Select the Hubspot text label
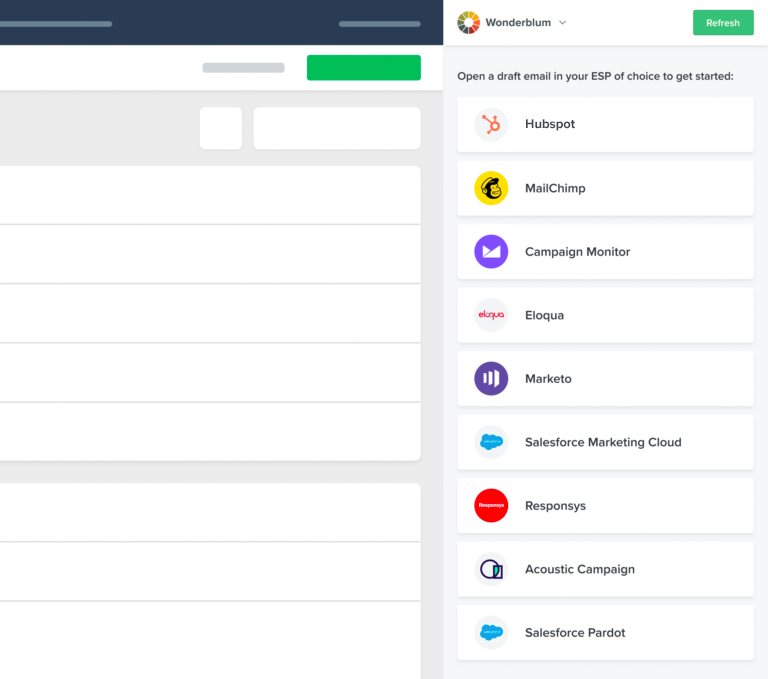The width and height of the screenshot is (768, 679). [550, 124]
